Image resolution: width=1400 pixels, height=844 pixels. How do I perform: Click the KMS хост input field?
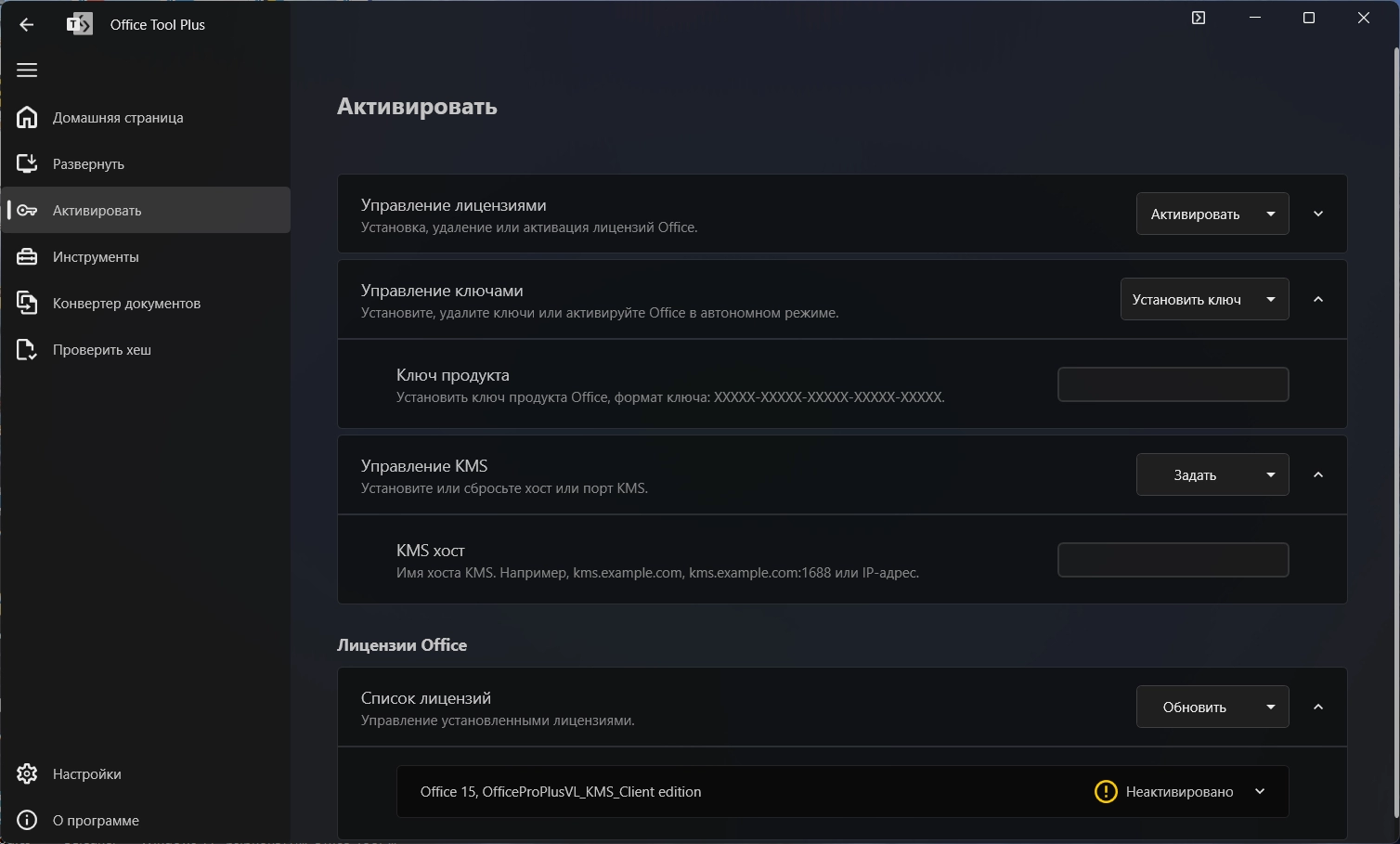[1173, 560]
